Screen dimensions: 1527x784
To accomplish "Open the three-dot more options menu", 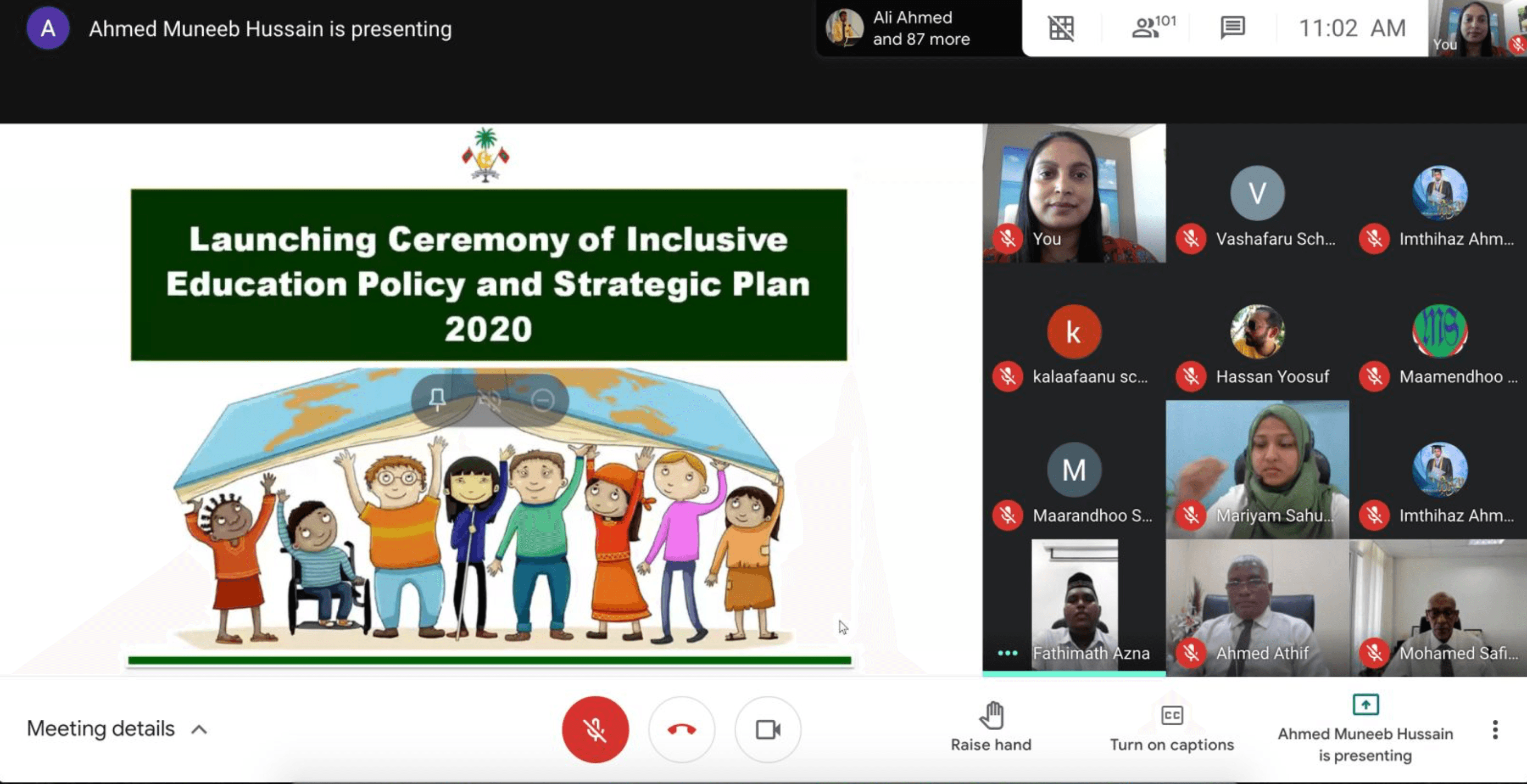I will click(x=1495, y=730).
